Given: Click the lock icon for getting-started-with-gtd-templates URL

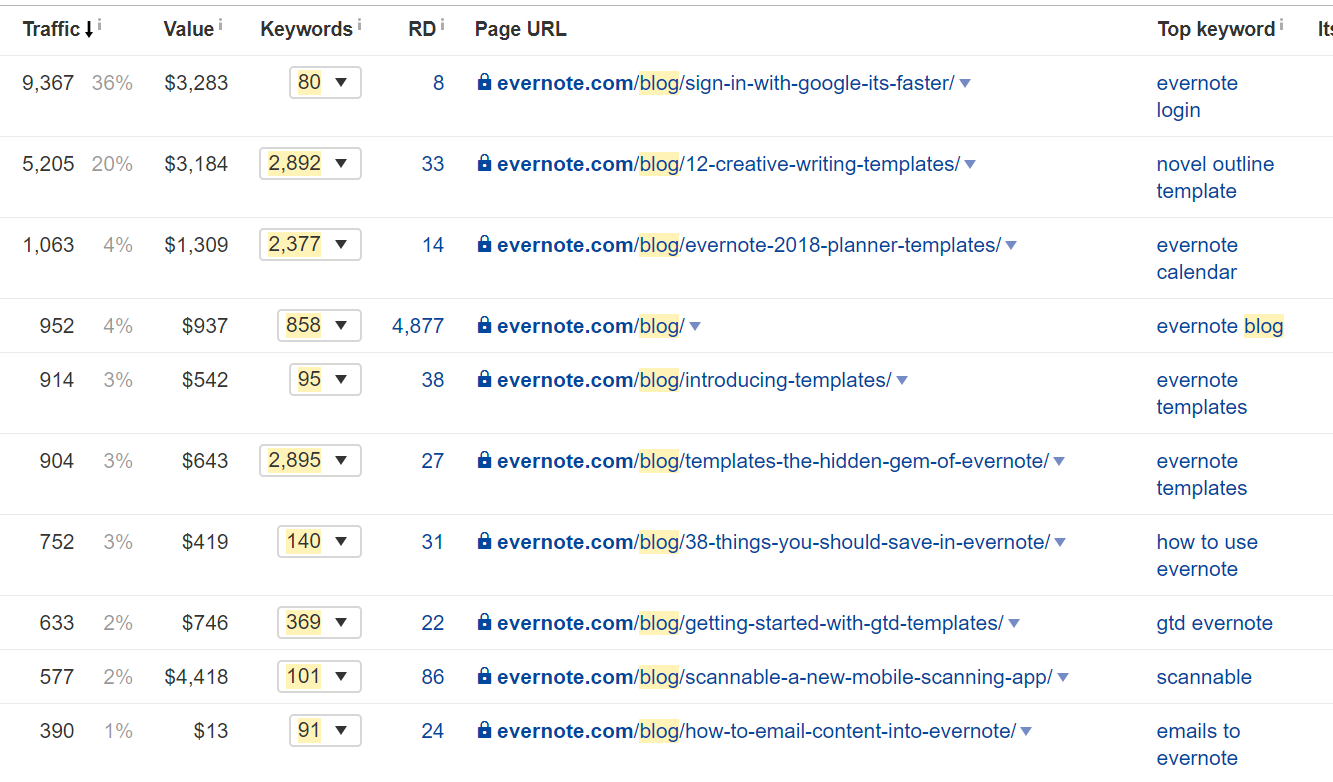Looking at the screenshot, I should click(484, 622).
